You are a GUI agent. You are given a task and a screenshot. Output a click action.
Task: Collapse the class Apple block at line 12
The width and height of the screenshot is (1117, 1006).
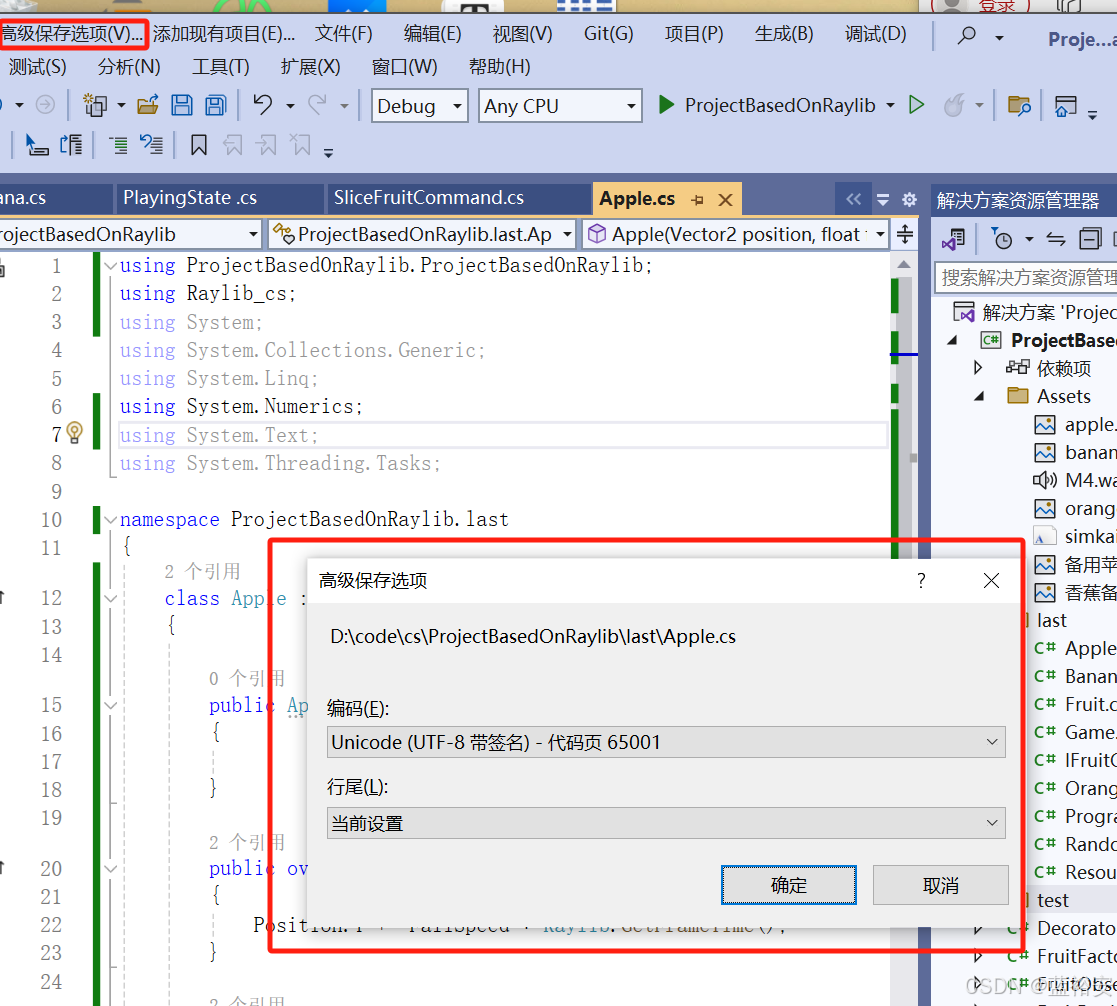coord(110,598)
